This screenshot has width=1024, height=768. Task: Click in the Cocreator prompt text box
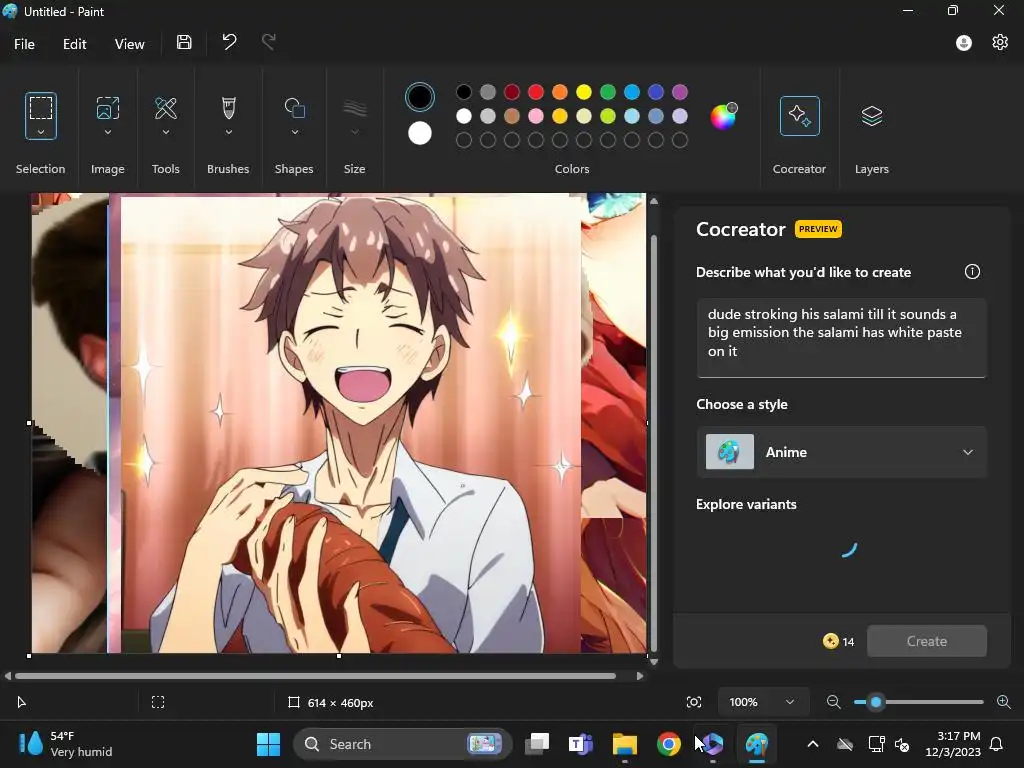coord(842,338)
